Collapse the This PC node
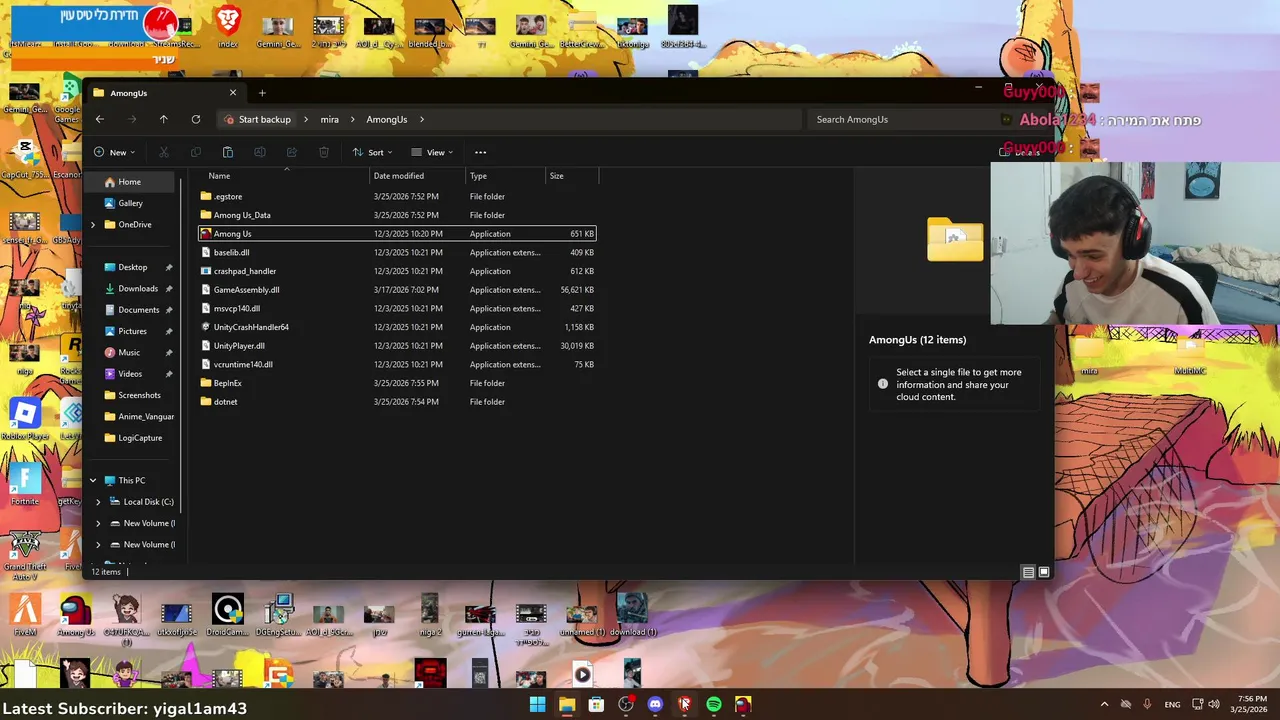This screenshot has width=1280, height=720. pos(93,480)
